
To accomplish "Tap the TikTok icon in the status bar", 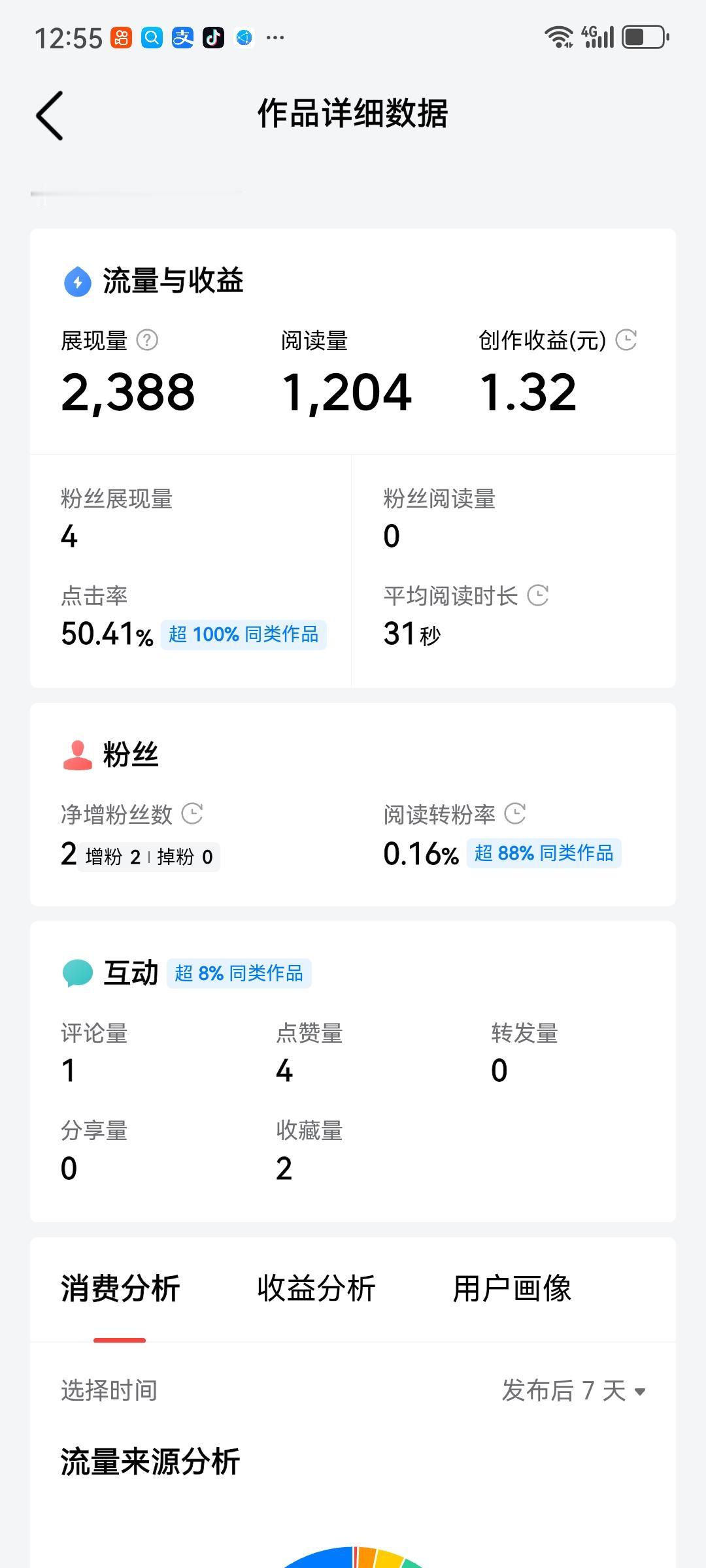I will pyautogui.click(x=213, y=37).
